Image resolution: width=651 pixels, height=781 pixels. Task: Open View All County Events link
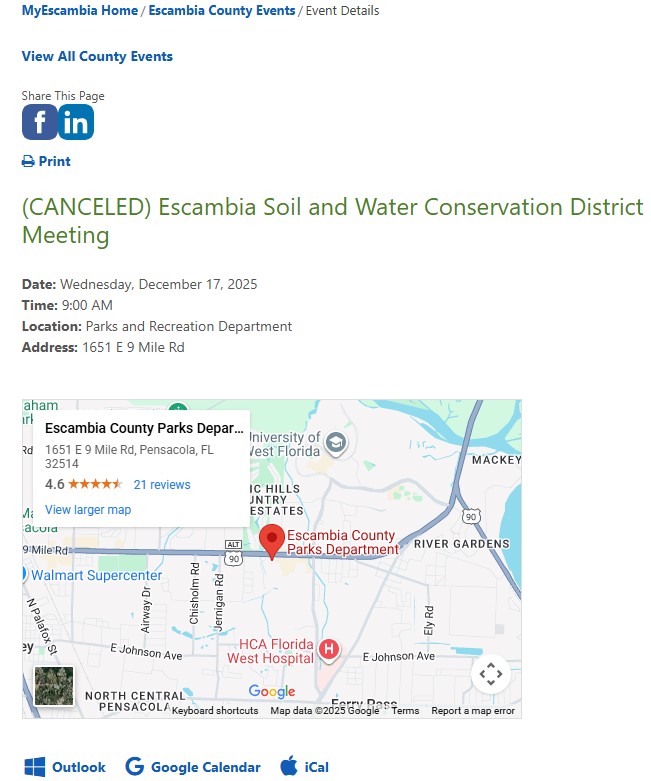[97, 56]
